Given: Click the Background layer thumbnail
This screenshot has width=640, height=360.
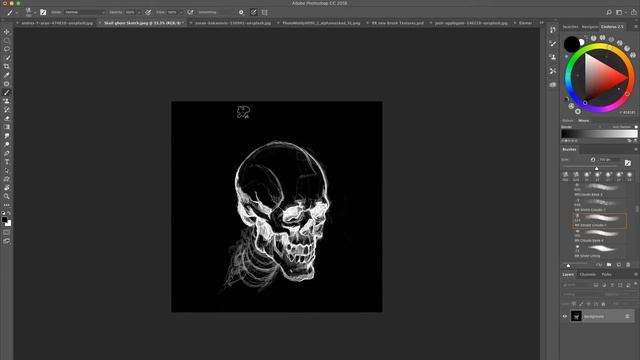Looking at the screenshot, I should [576, 316].
